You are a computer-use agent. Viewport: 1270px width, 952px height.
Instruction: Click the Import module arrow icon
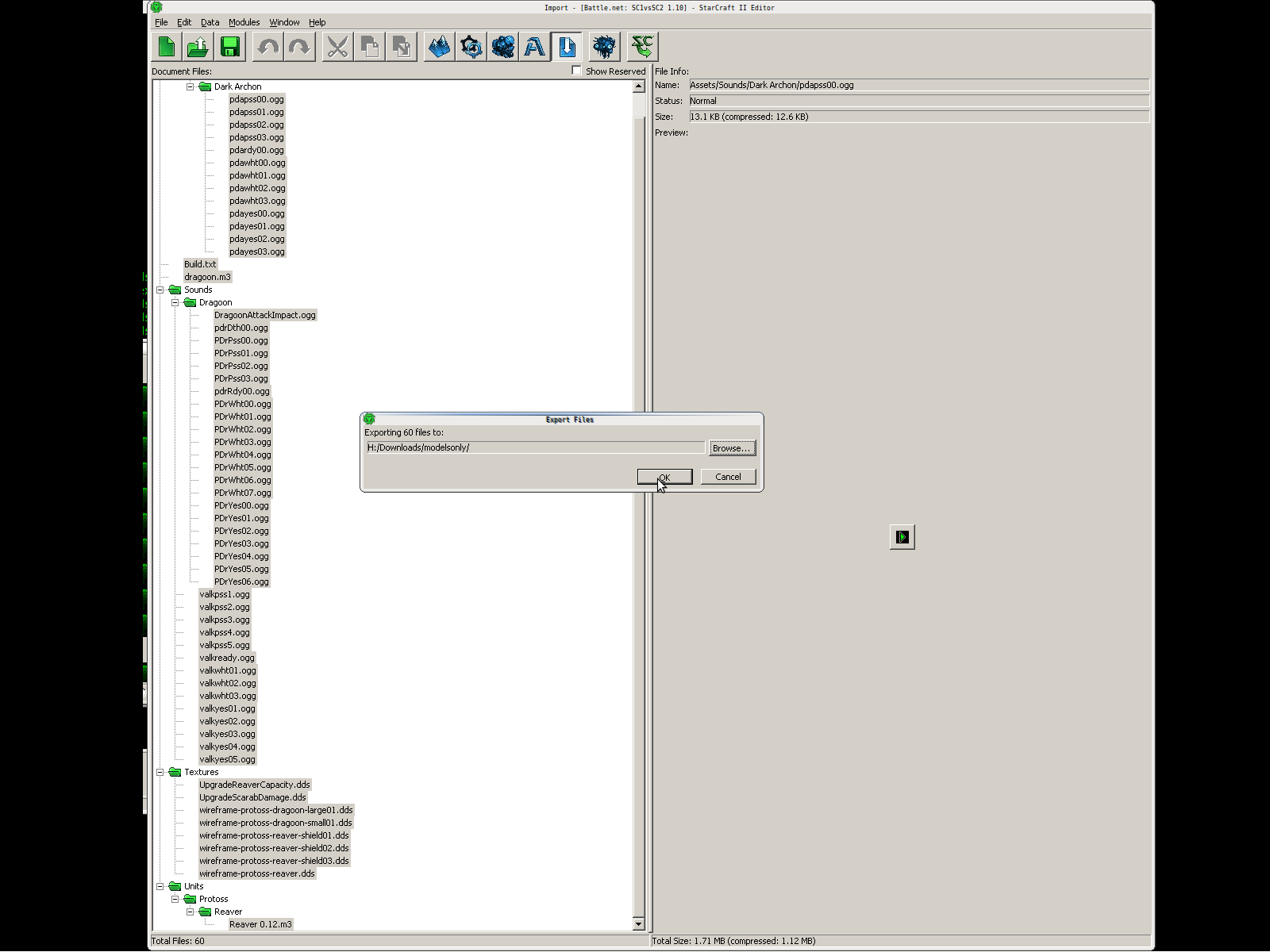[567, 47]
